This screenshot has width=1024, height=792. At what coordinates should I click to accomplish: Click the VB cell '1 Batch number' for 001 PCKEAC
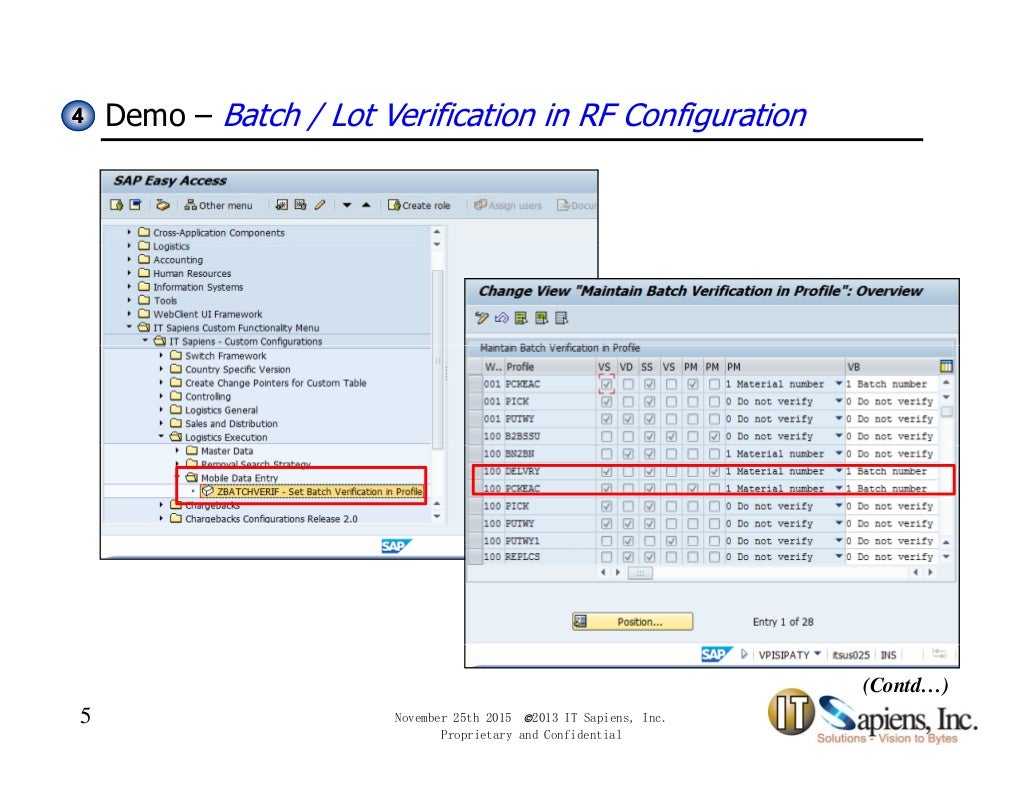891,384
